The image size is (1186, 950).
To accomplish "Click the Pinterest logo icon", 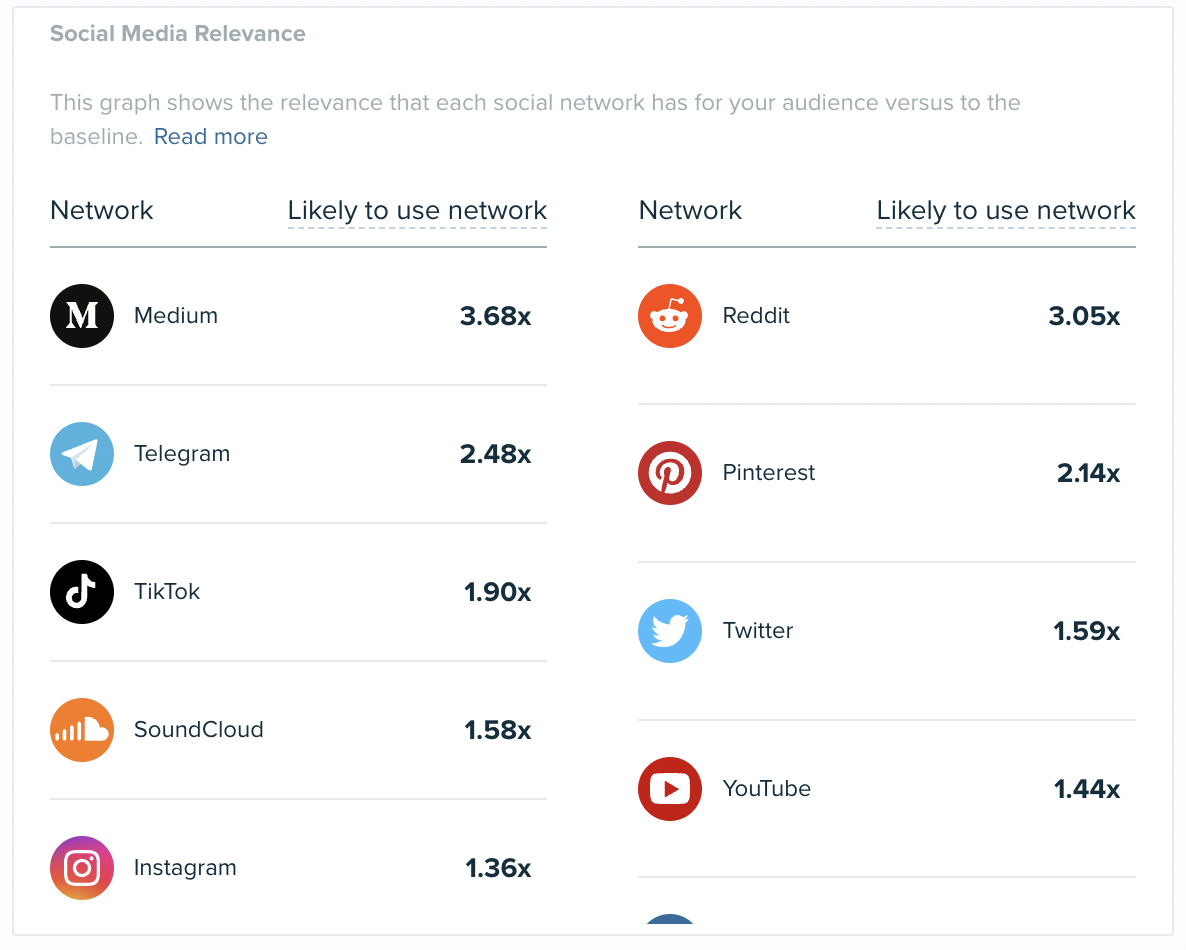I will pos(670,473).
